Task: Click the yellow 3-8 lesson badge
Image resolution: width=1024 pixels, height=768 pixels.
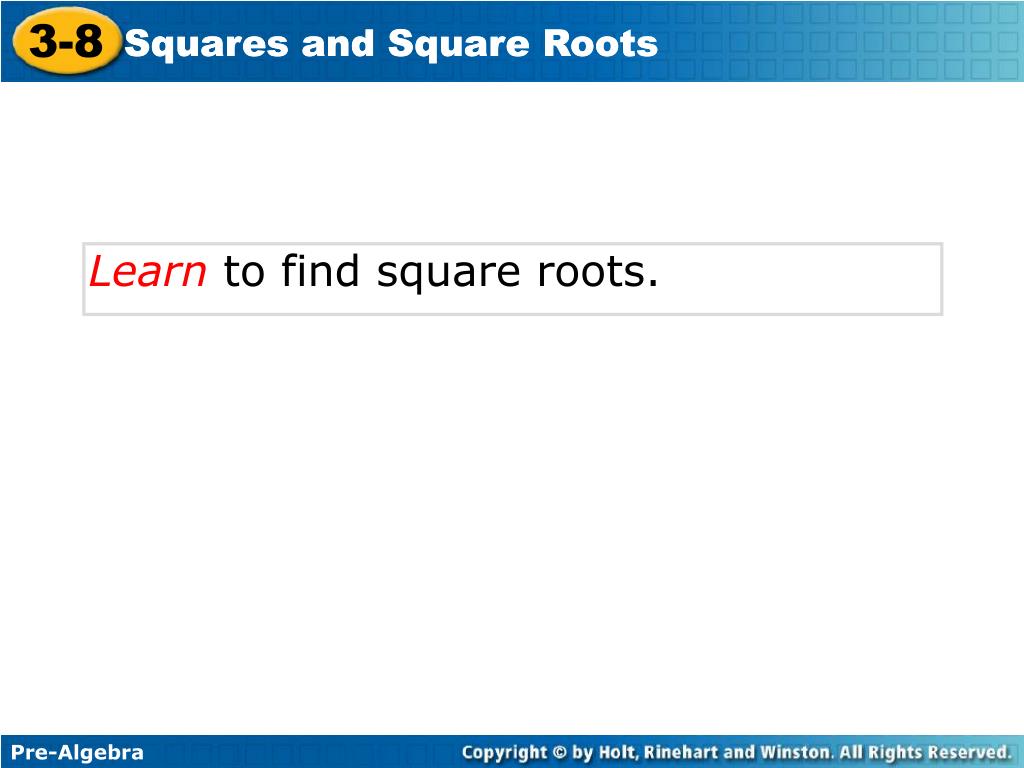Action: 67,40
